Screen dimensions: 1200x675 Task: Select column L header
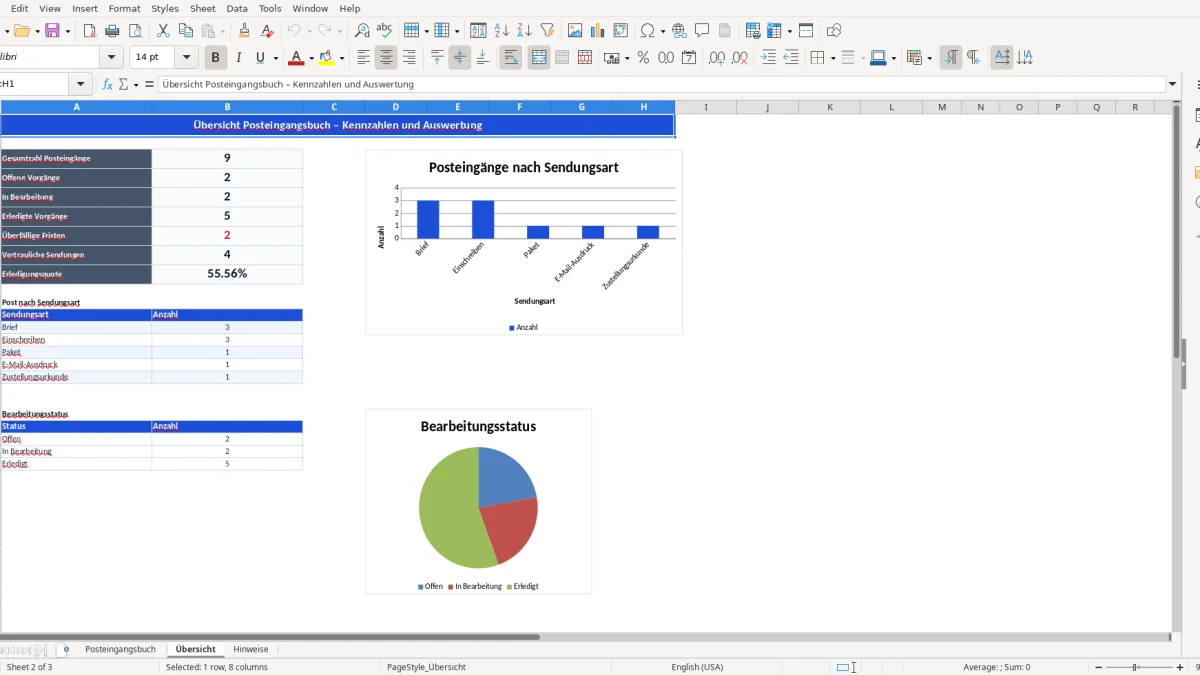click(892, 107)
